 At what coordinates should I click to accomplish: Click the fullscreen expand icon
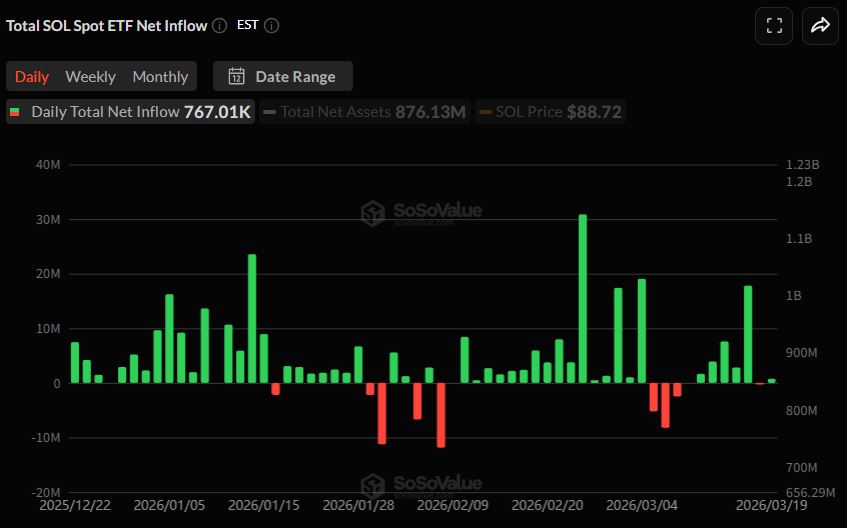[x=773, y=26]
